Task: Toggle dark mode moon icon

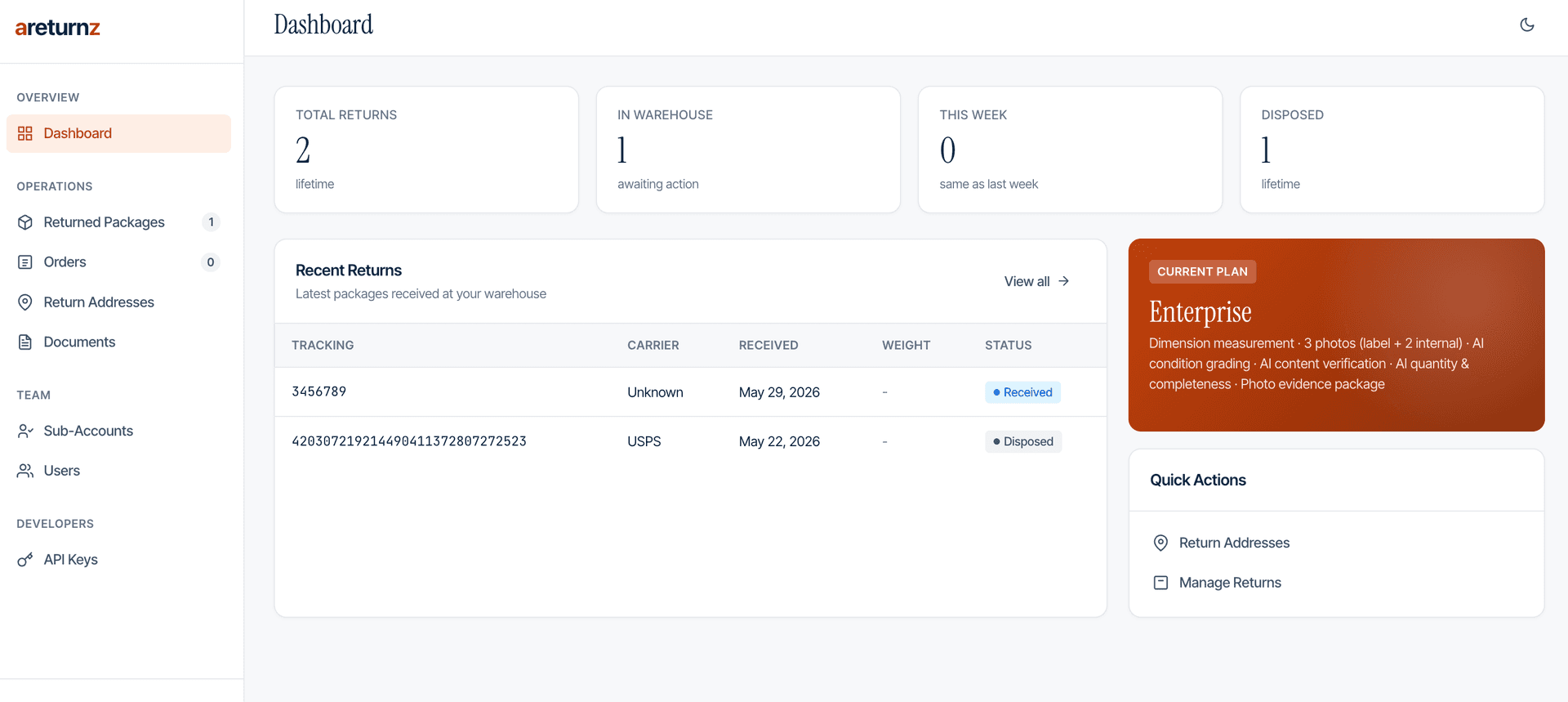Action: [x=1526, y=25]
